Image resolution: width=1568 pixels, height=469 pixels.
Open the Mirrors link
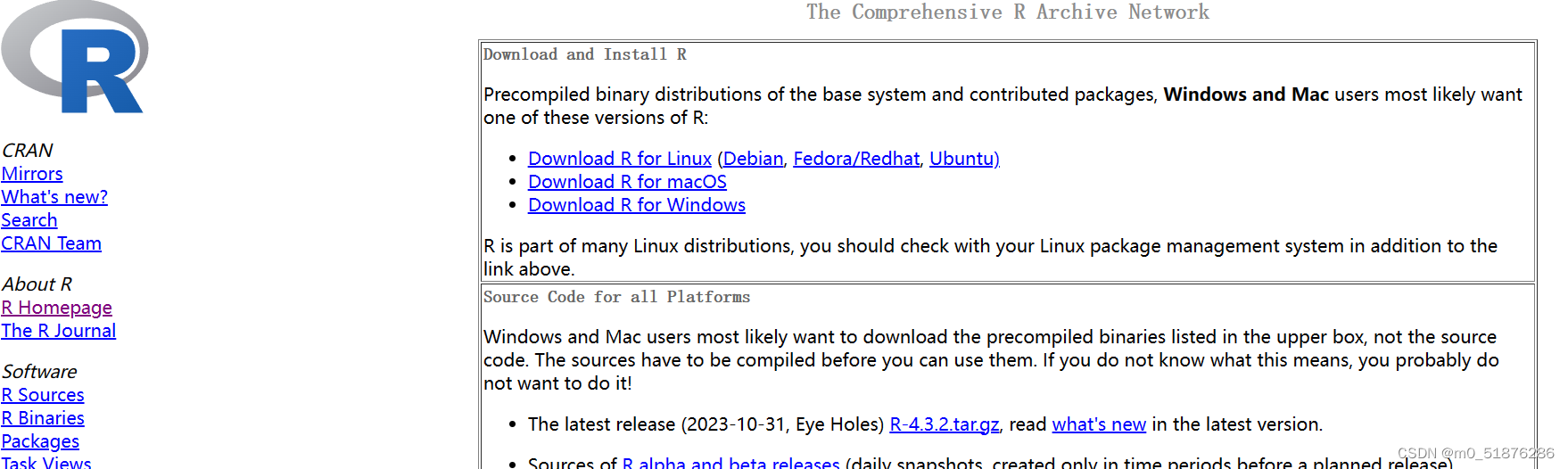tap(32, 174)
